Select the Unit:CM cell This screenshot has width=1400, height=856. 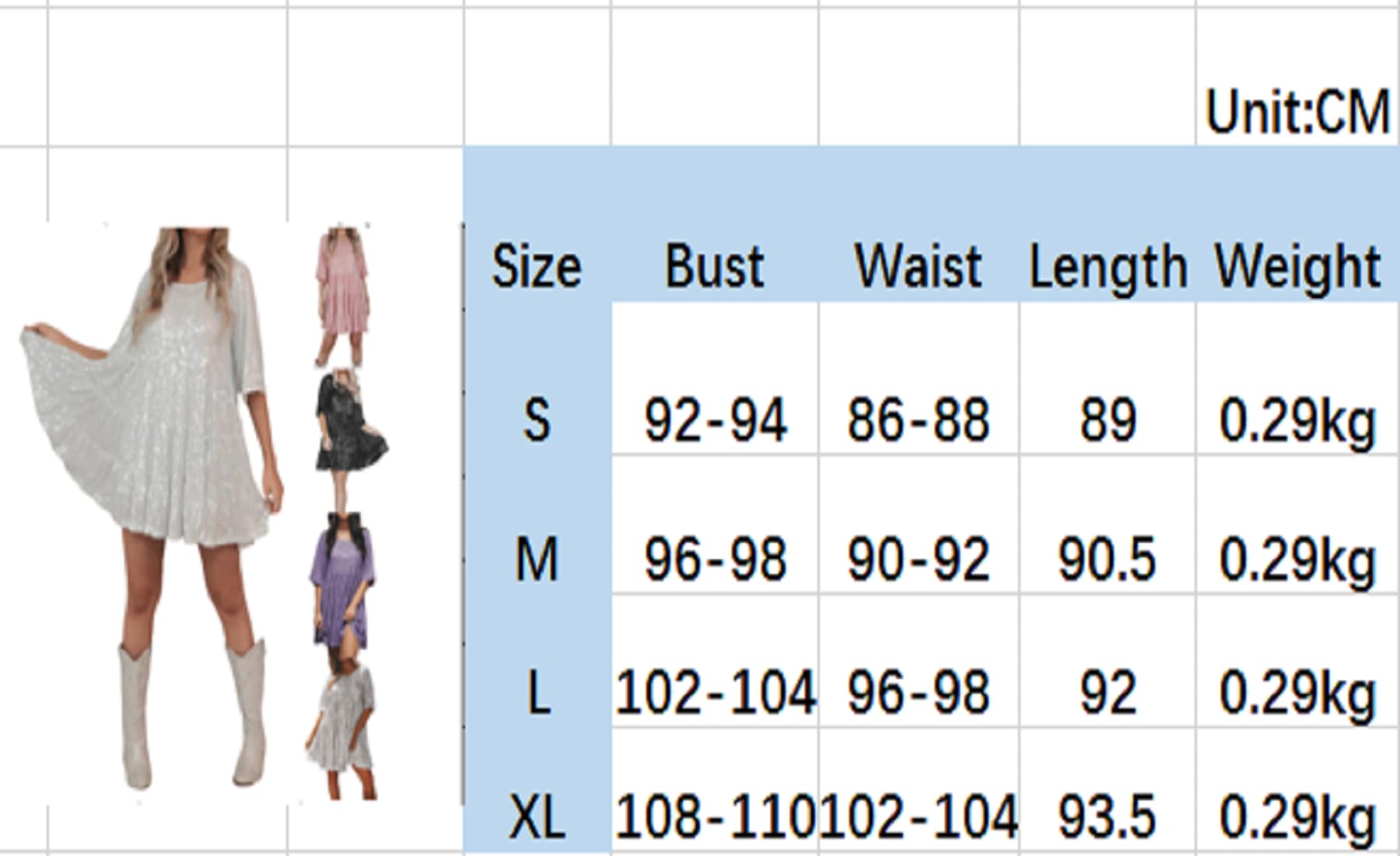click(x=1297, y=111)
